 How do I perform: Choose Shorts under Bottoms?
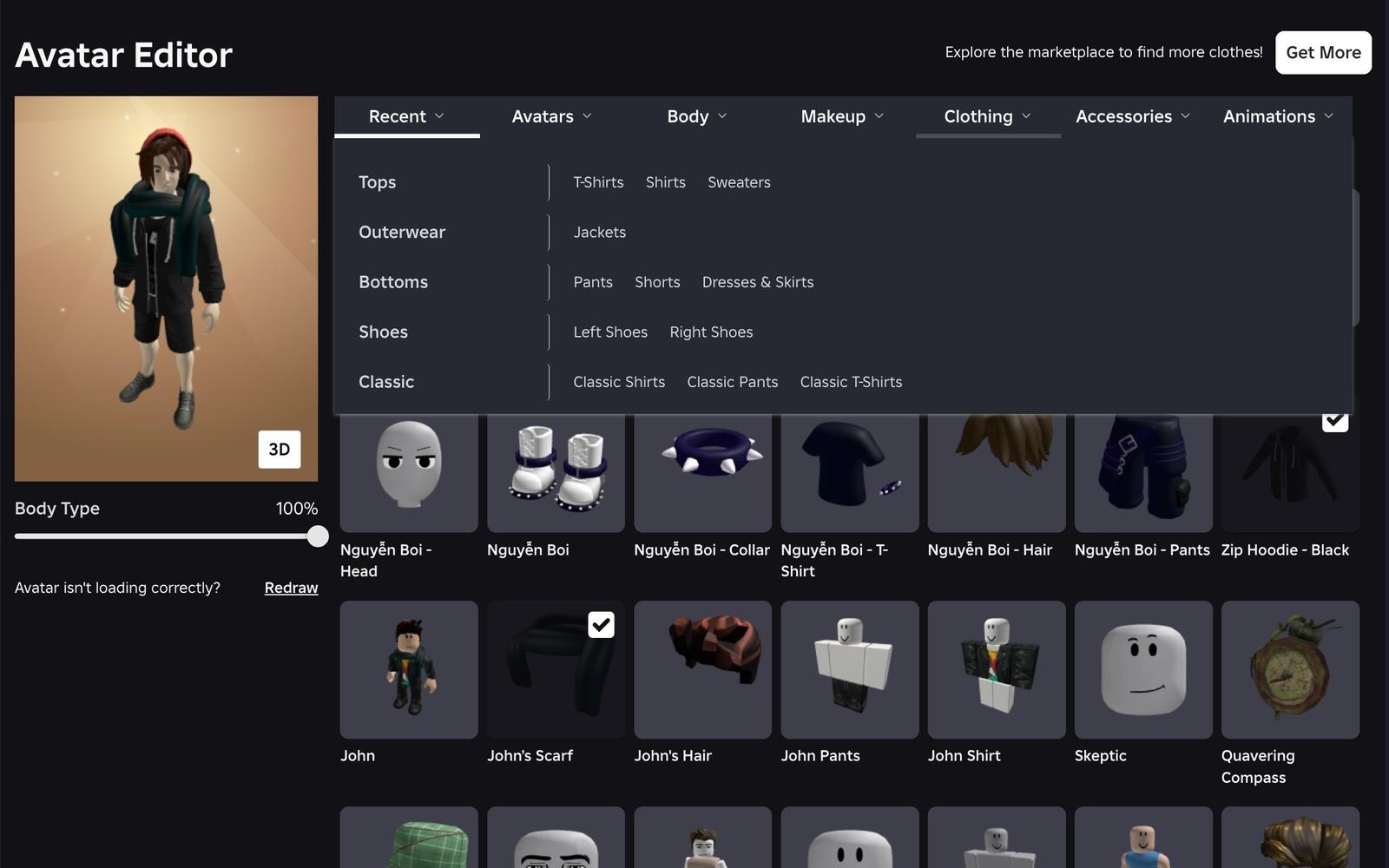tap(657, 282)
